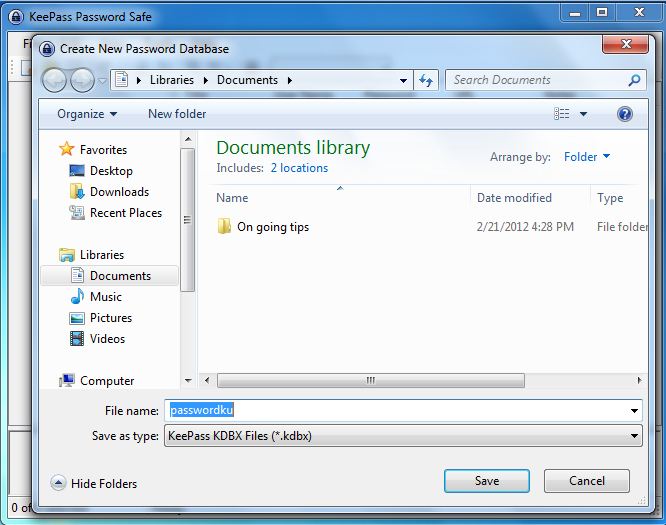Click the Cancel button
This screenshot has height=525, width=666.
[x=587, y=481]
